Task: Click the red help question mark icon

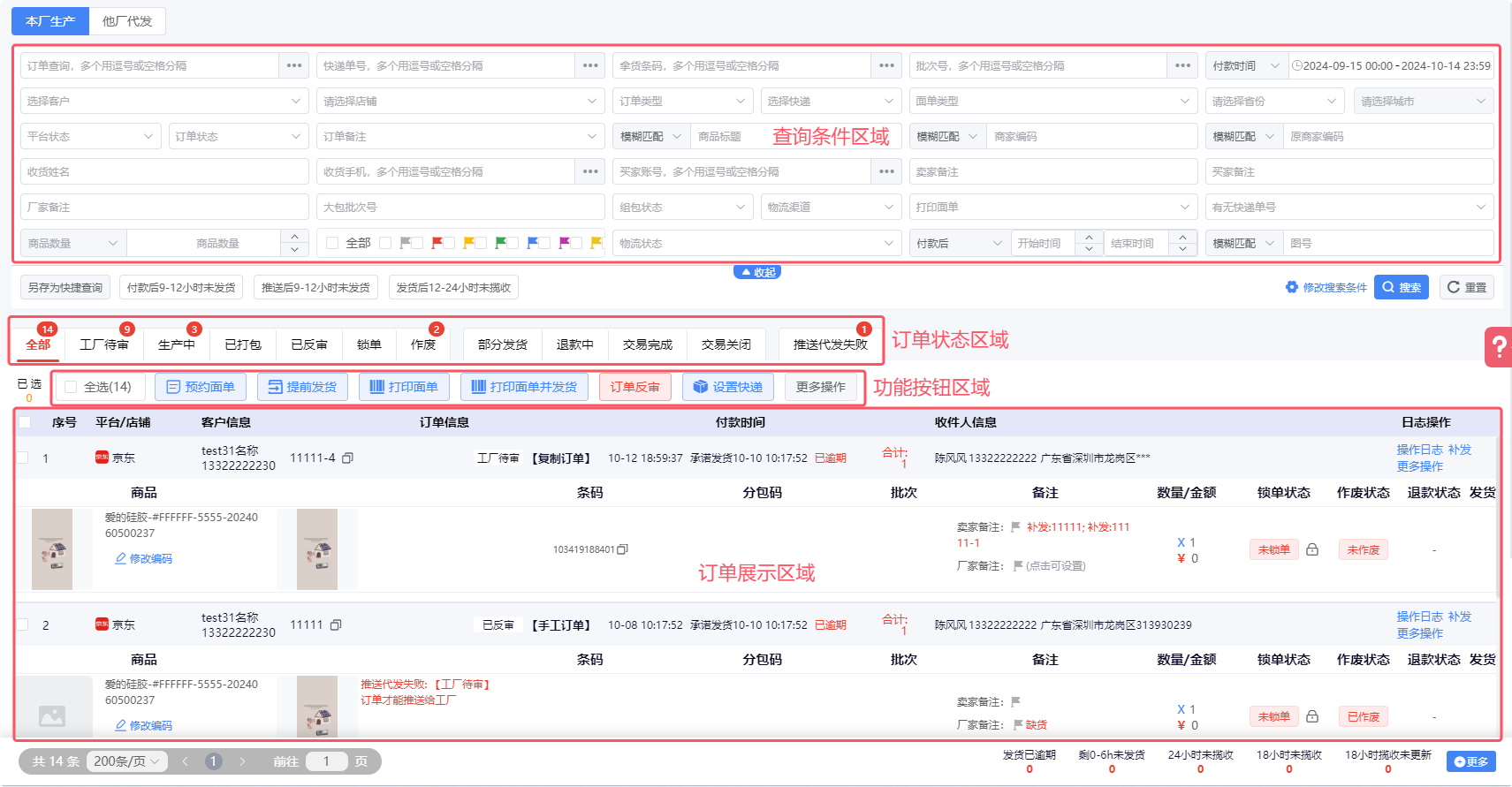Action: [x=1499, y=346]
